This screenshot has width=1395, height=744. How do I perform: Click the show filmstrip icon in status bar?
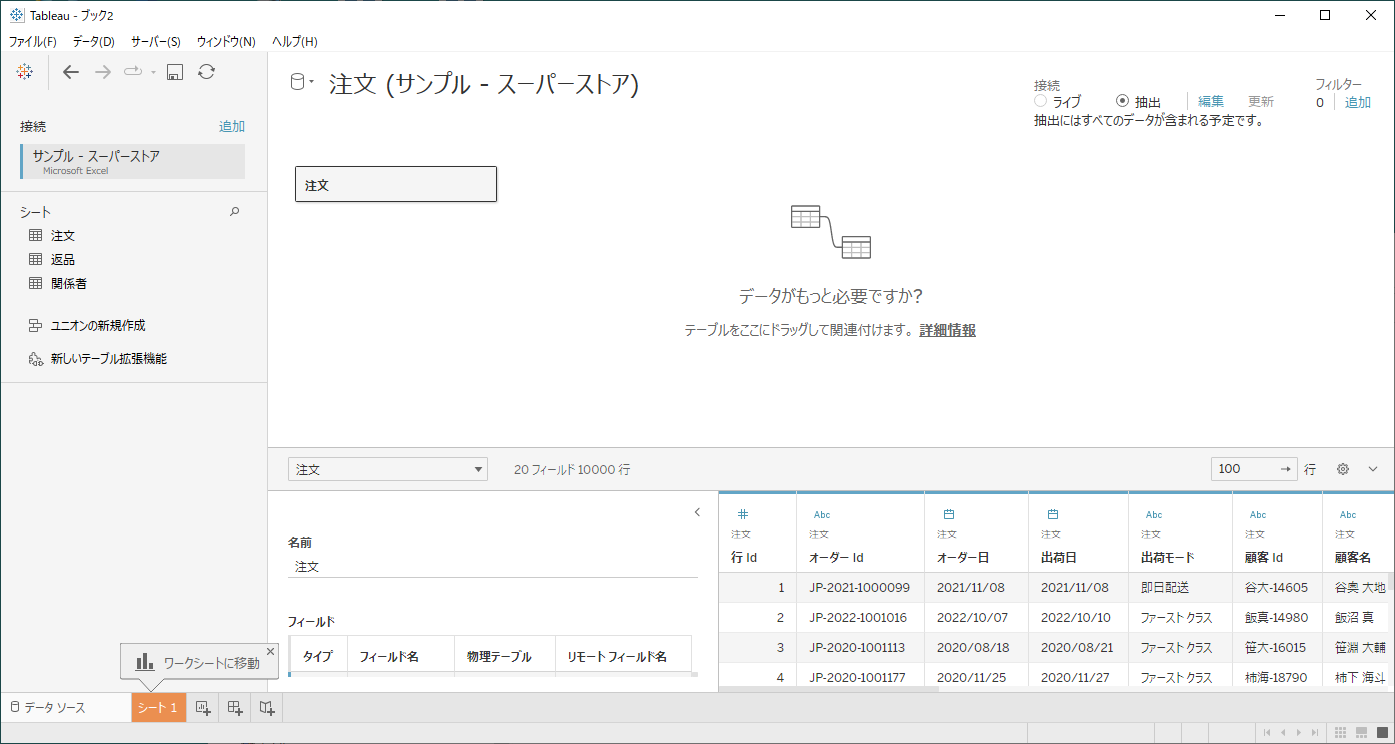click(1361, 733)
